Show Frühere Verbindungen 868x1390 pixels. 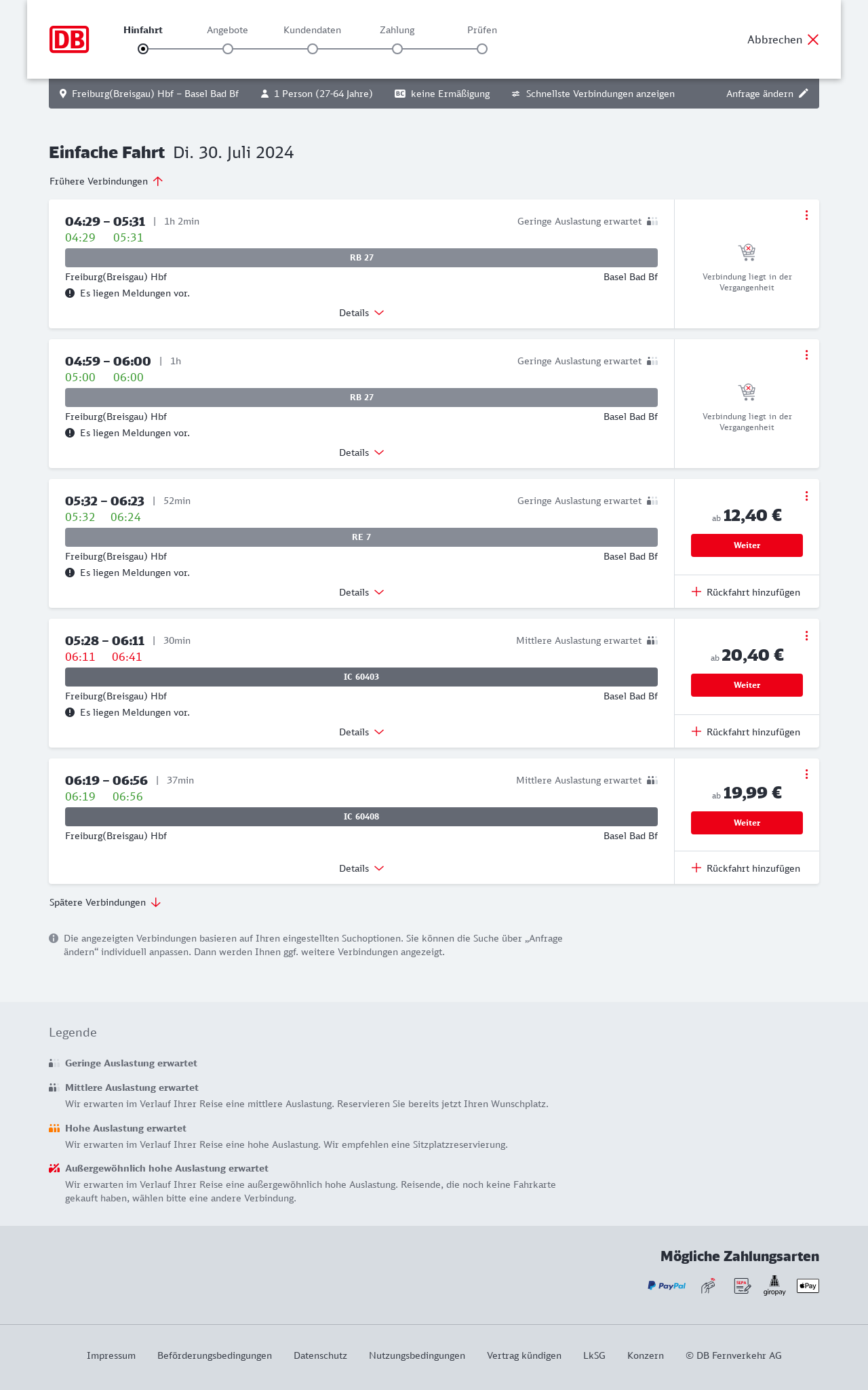coord(106,181)
